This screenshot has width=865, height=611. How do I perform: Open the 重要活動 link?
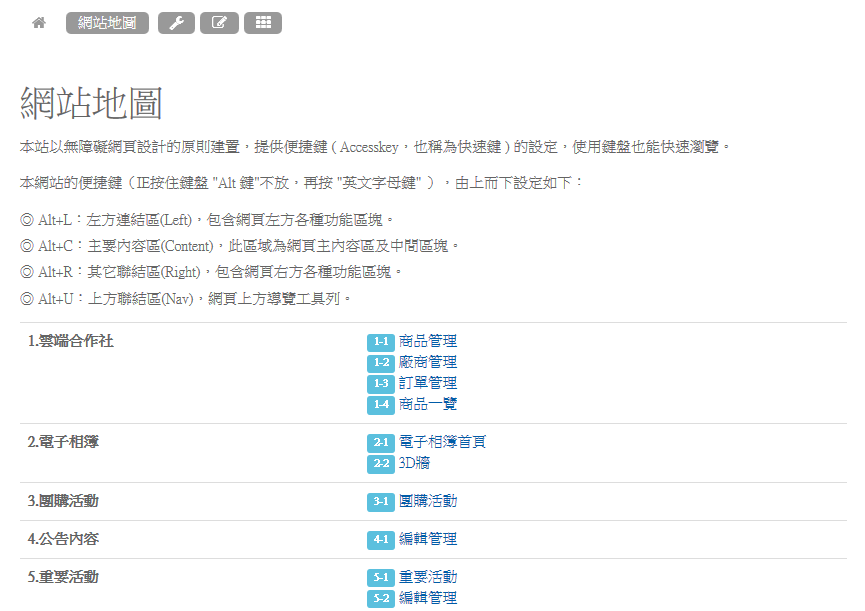point(427,577)
